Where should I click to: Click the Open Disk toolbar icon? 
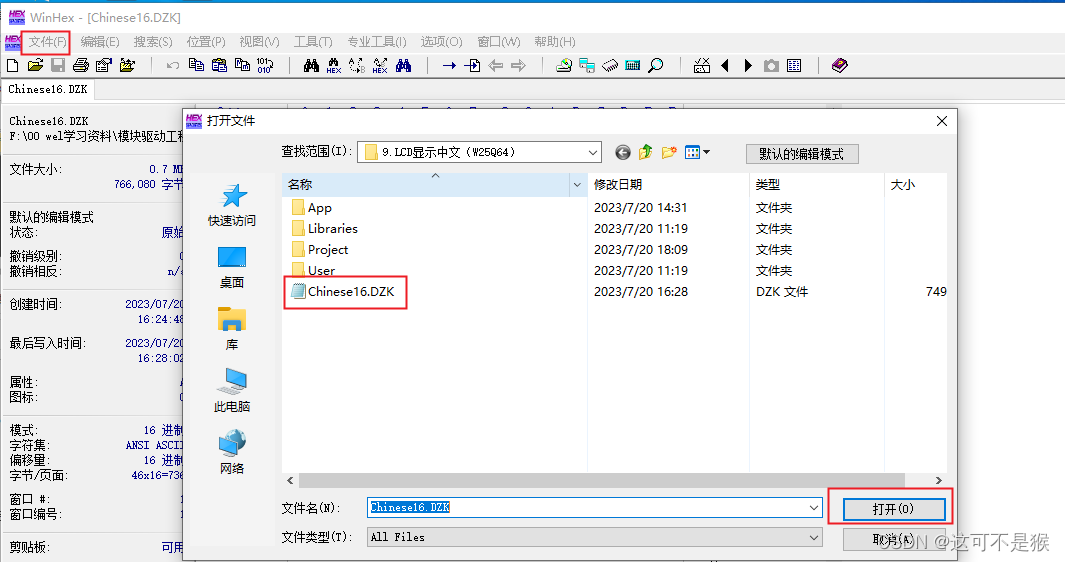click(x=564, y=65)
